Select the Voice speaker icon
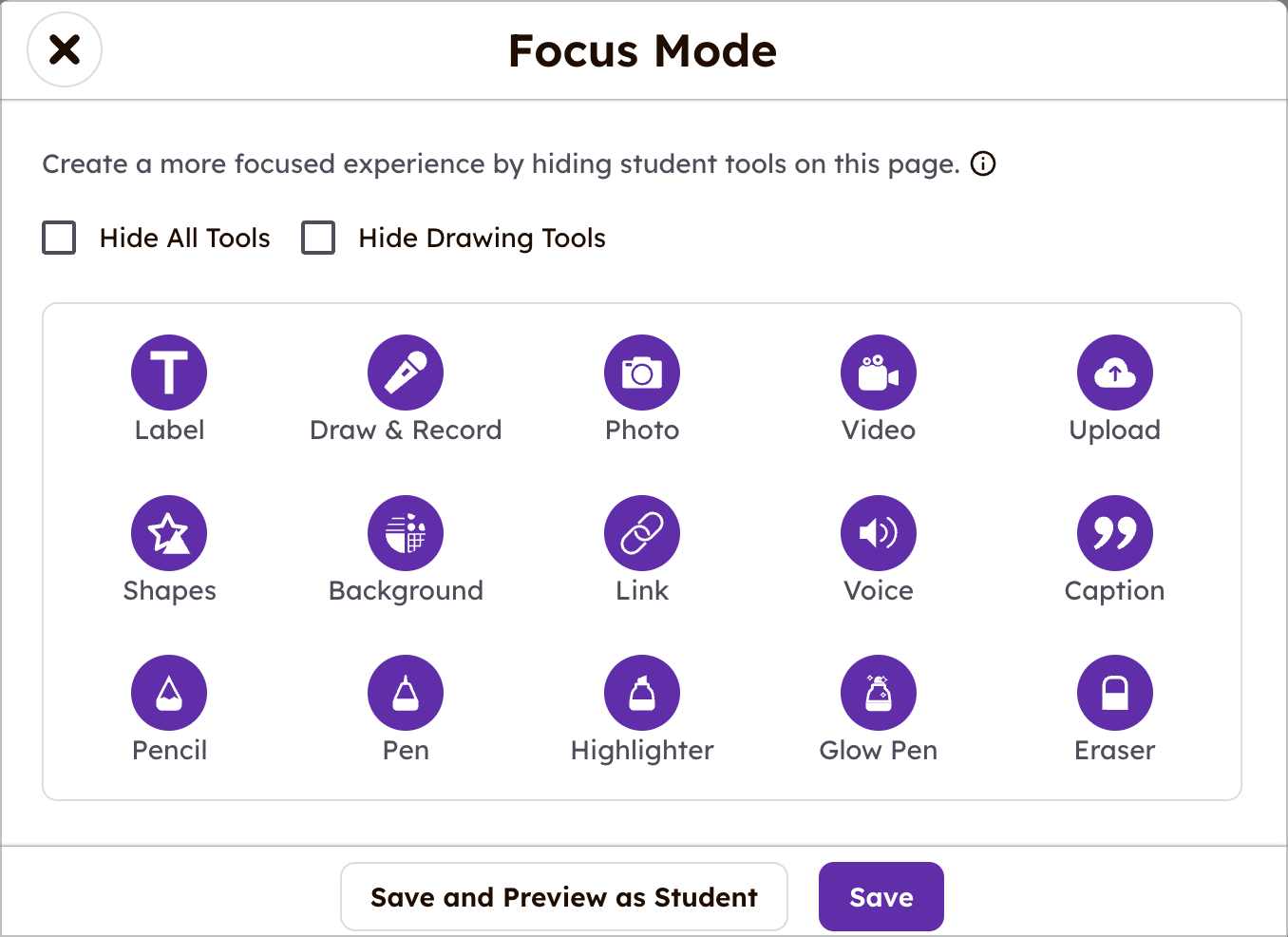The height and width of the screenshot is (937, 1288). pyautogui.click(x=879, y=533)
